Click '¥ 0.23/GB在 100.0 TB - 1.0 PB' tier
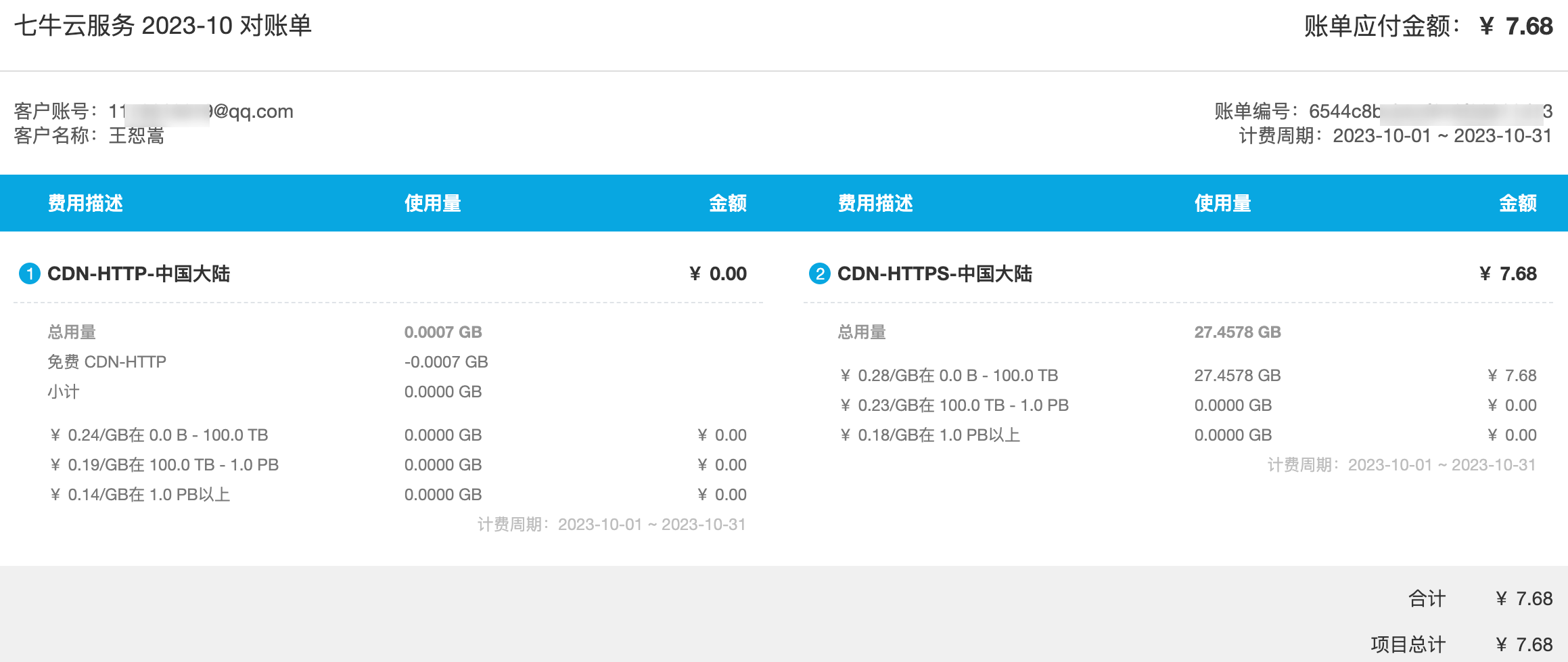Viewport: 1568px width, 662px height. (954, 405)
